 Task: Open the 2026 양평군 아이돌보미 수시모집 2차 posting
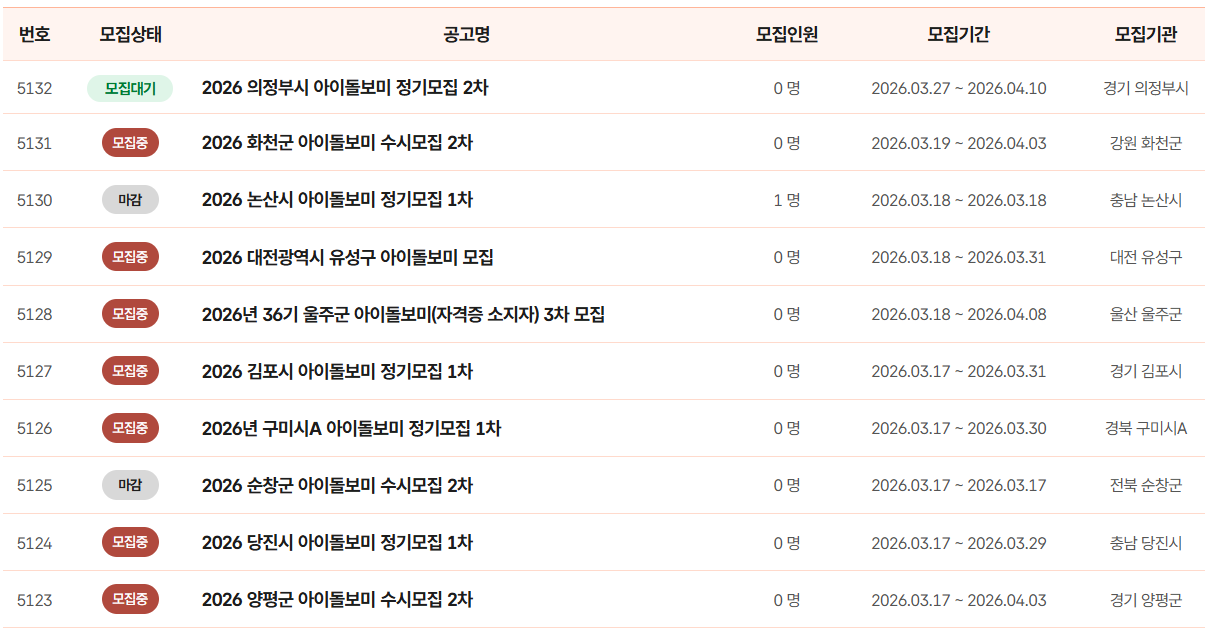click(337, 600)
